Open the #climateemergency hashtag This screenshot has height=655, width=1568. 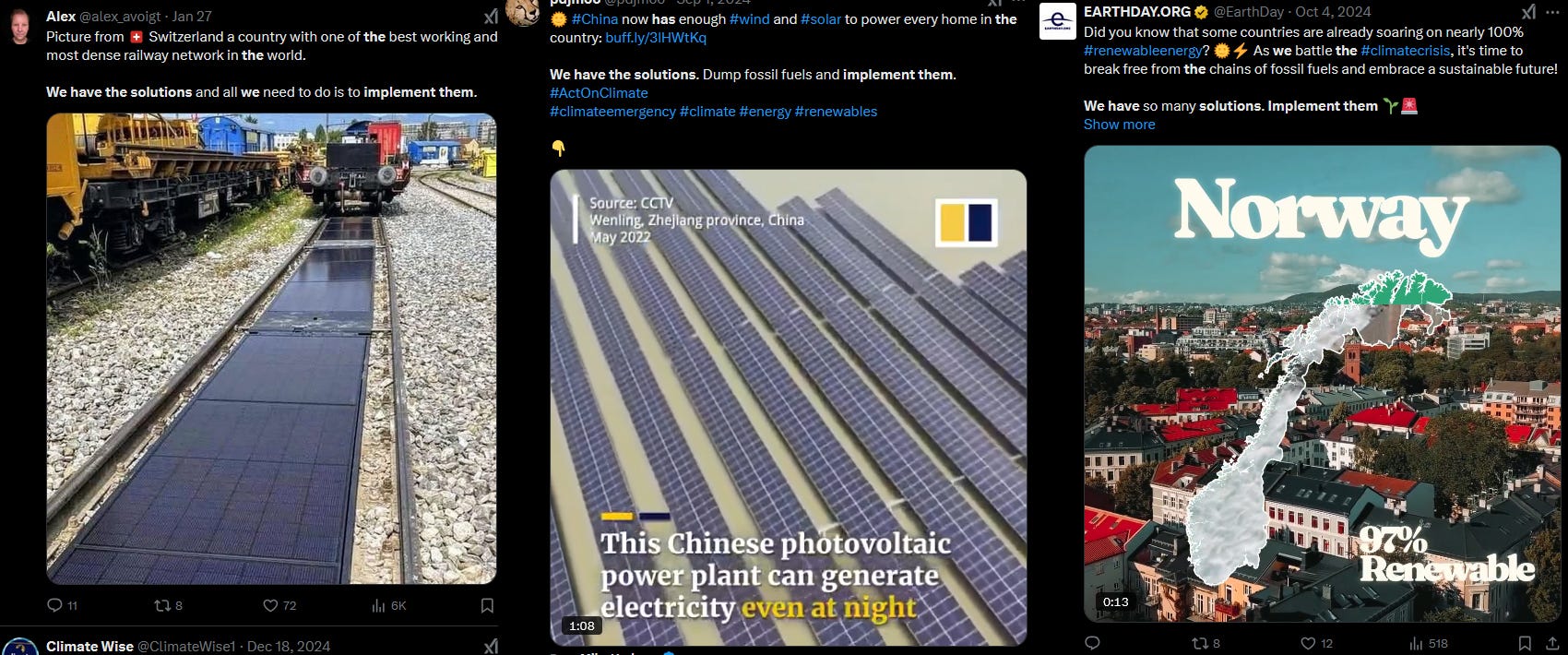coord(612,112)
